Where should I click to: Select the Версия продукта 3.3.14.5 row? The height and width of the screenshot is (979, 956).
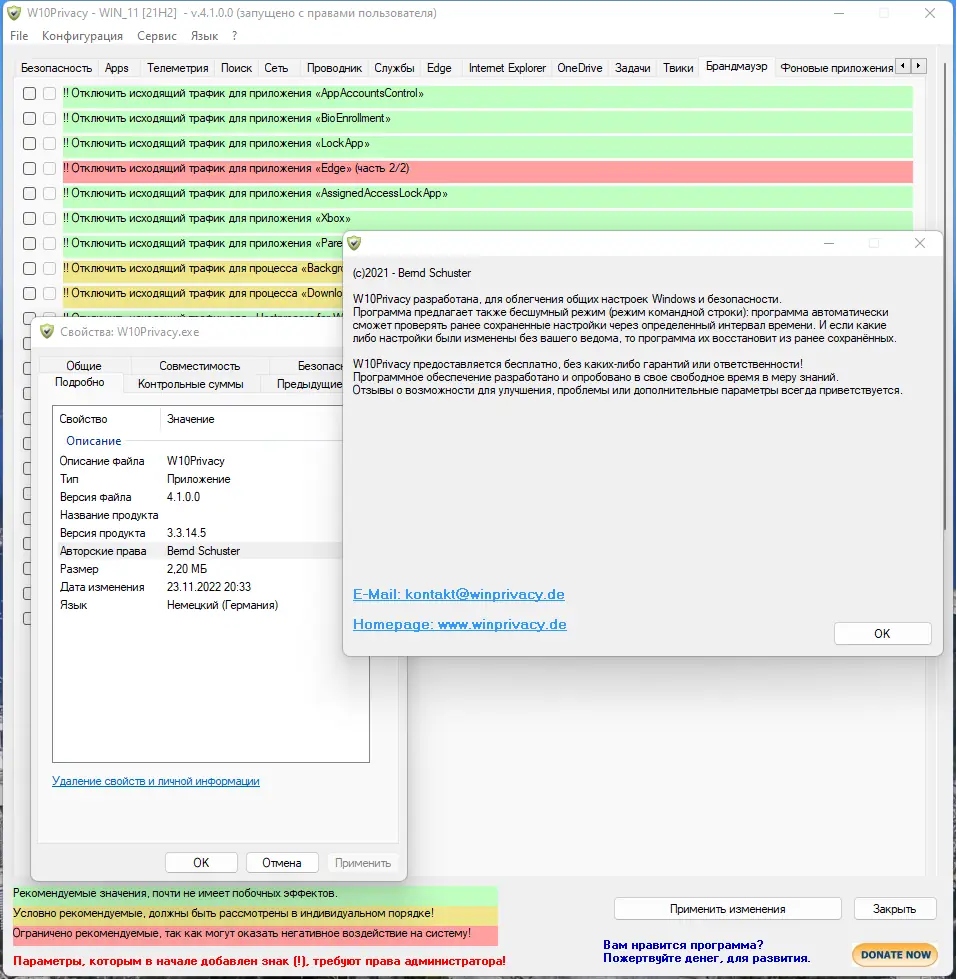[200, 533]
